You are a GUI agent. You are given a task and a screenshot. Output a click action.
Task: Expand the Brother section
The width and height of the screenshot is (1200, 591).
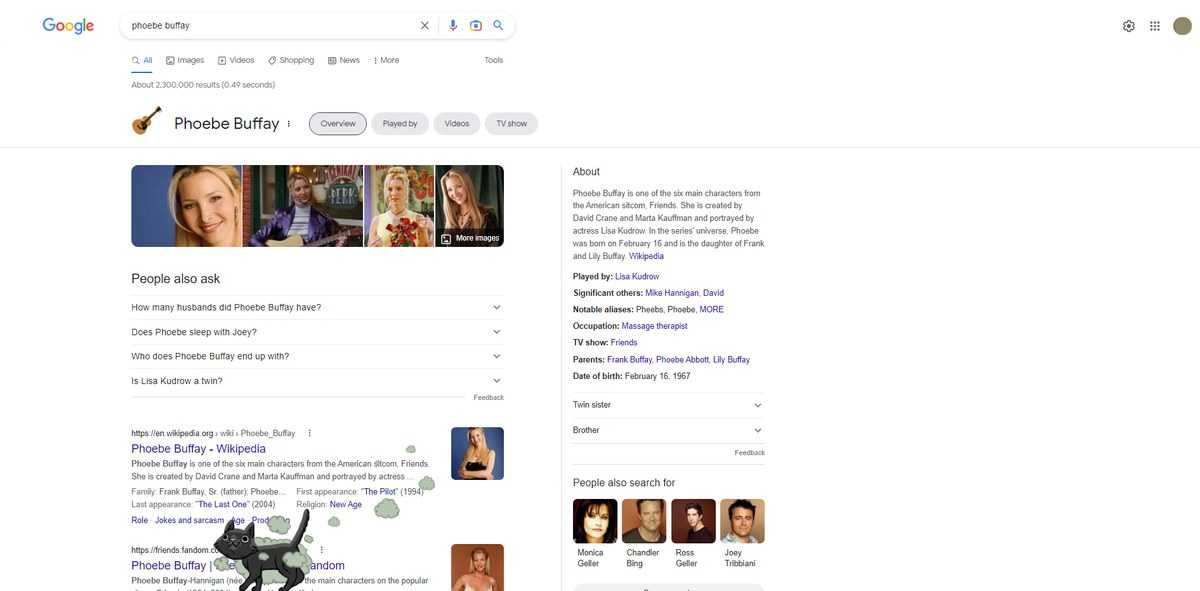tap(757, 430)
